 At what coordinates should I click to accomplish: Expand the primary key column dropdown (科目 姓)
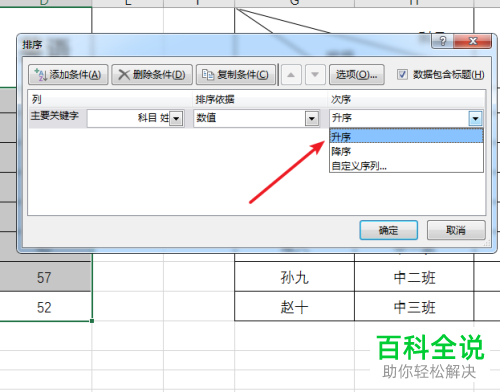[x=176, y=118]
